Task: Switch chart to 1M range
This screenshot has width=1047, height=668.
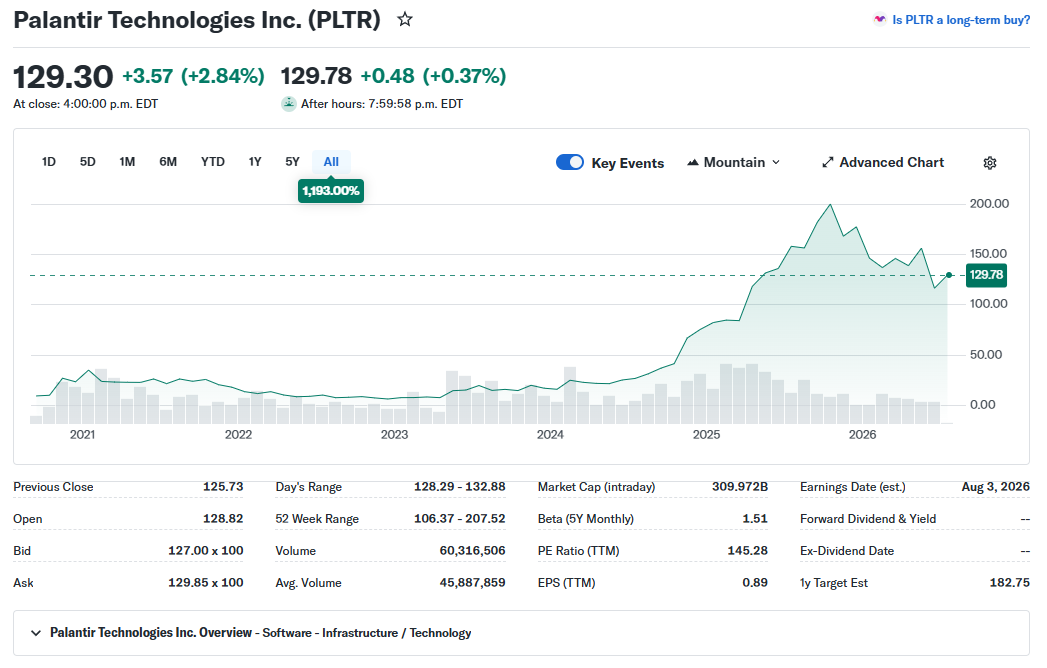Action: coord(127,162)
